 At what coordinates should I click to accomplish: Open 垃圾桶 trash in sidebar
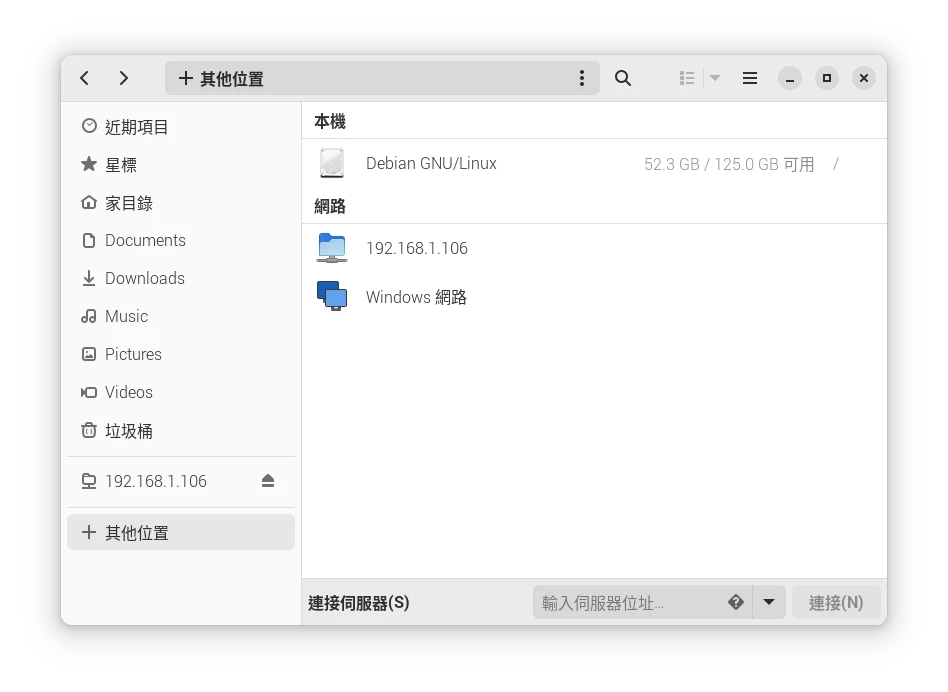128,431
